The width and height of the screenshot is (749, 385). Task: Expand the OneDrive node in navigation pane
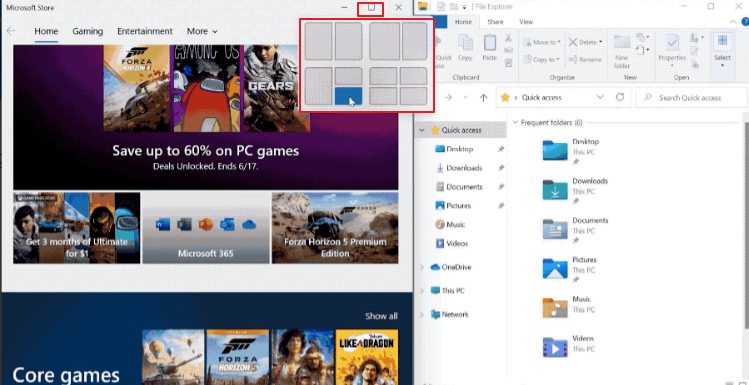pos(422,267)
